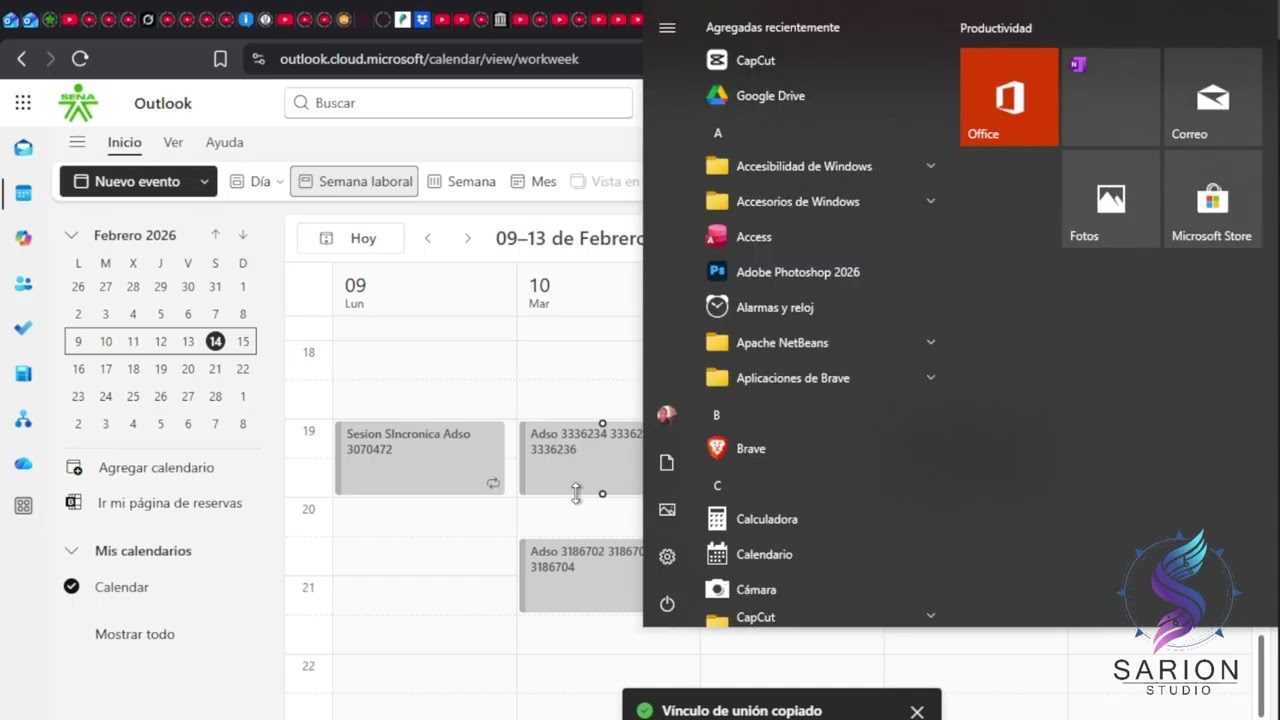Go to next month in mini calendar
Image resolution: width=1280 pixels, height=720 pixels.
coord(242,235)
